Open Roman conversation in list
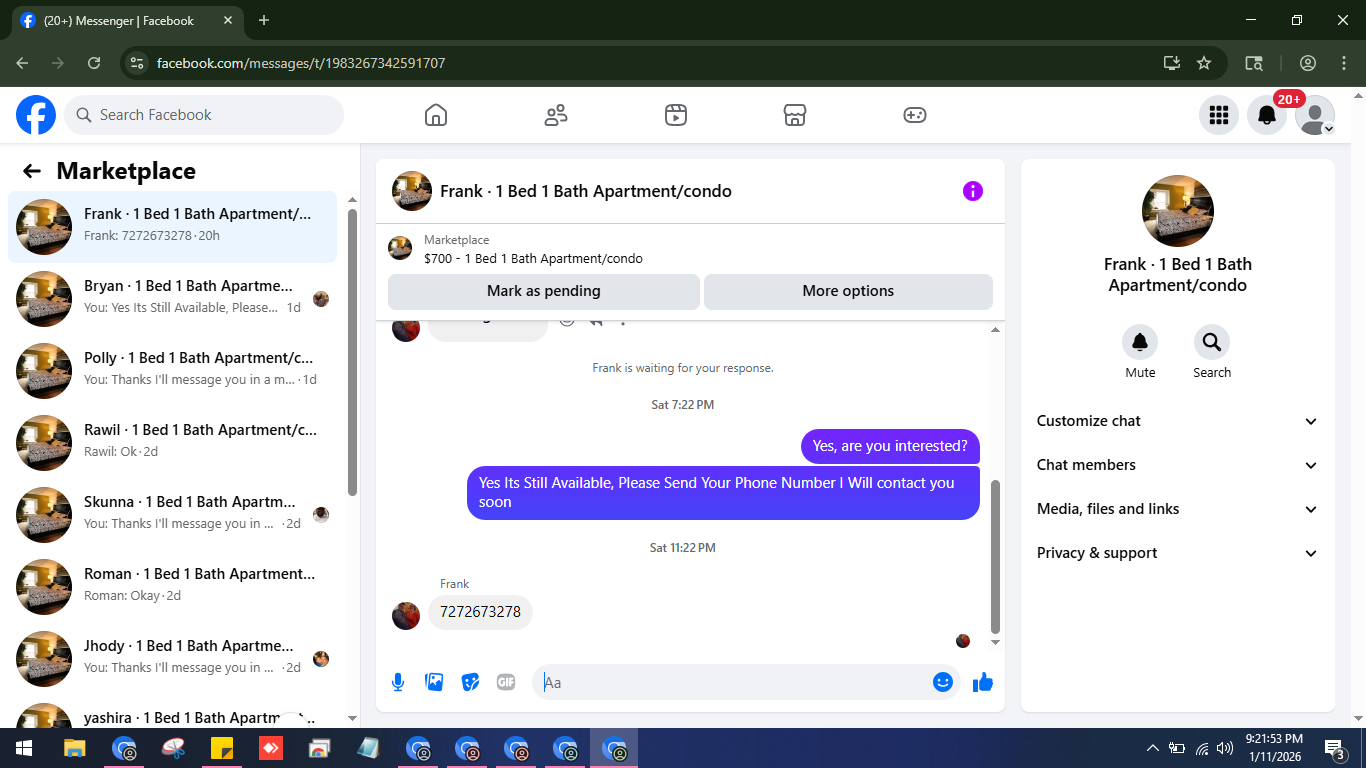Image resolution: width=1366 pixels, height=768 pixels. click(173, 587)
